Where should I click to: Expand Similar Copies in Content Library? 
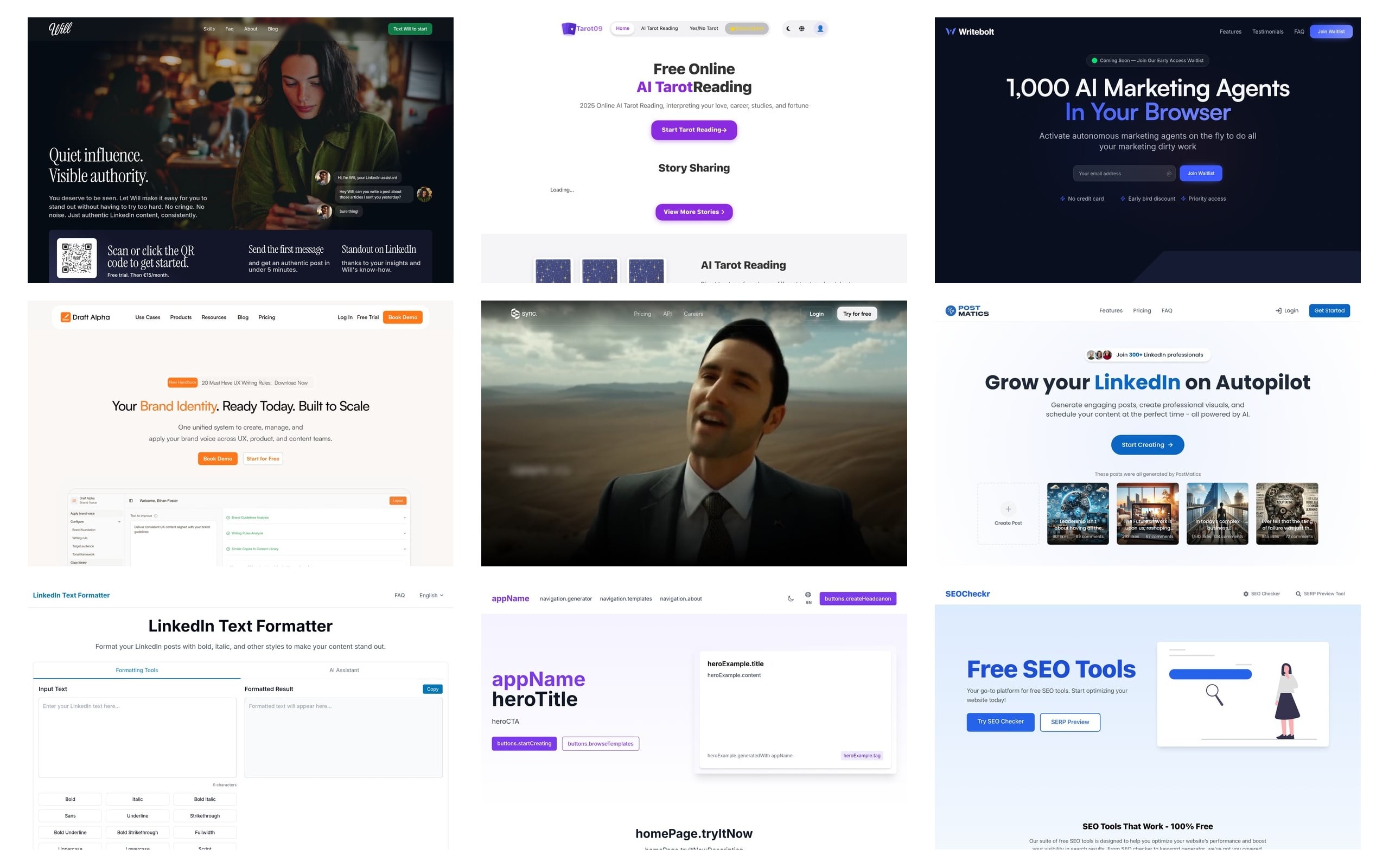tap(316, 549)
